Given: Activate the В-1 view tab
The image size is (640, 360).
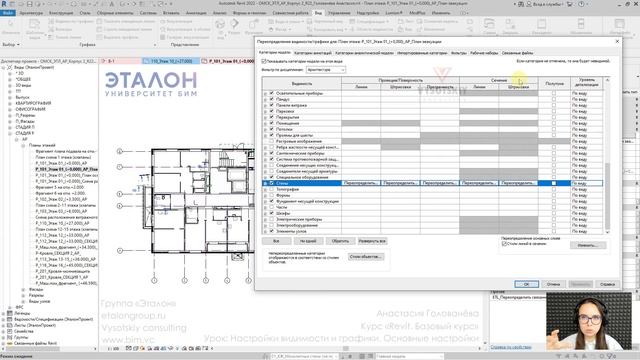Looking at the screenshot, I should [121, 61].
